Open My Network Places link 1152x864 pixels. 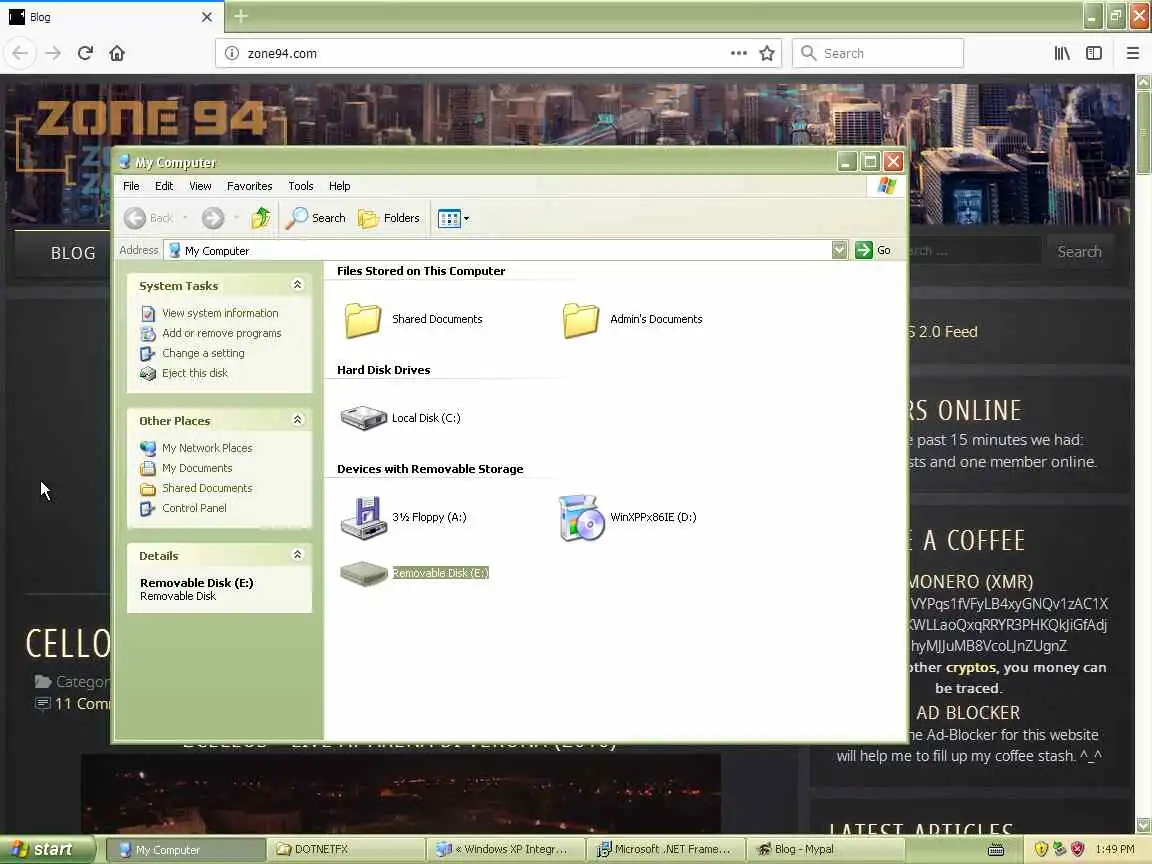click(206, 448)
